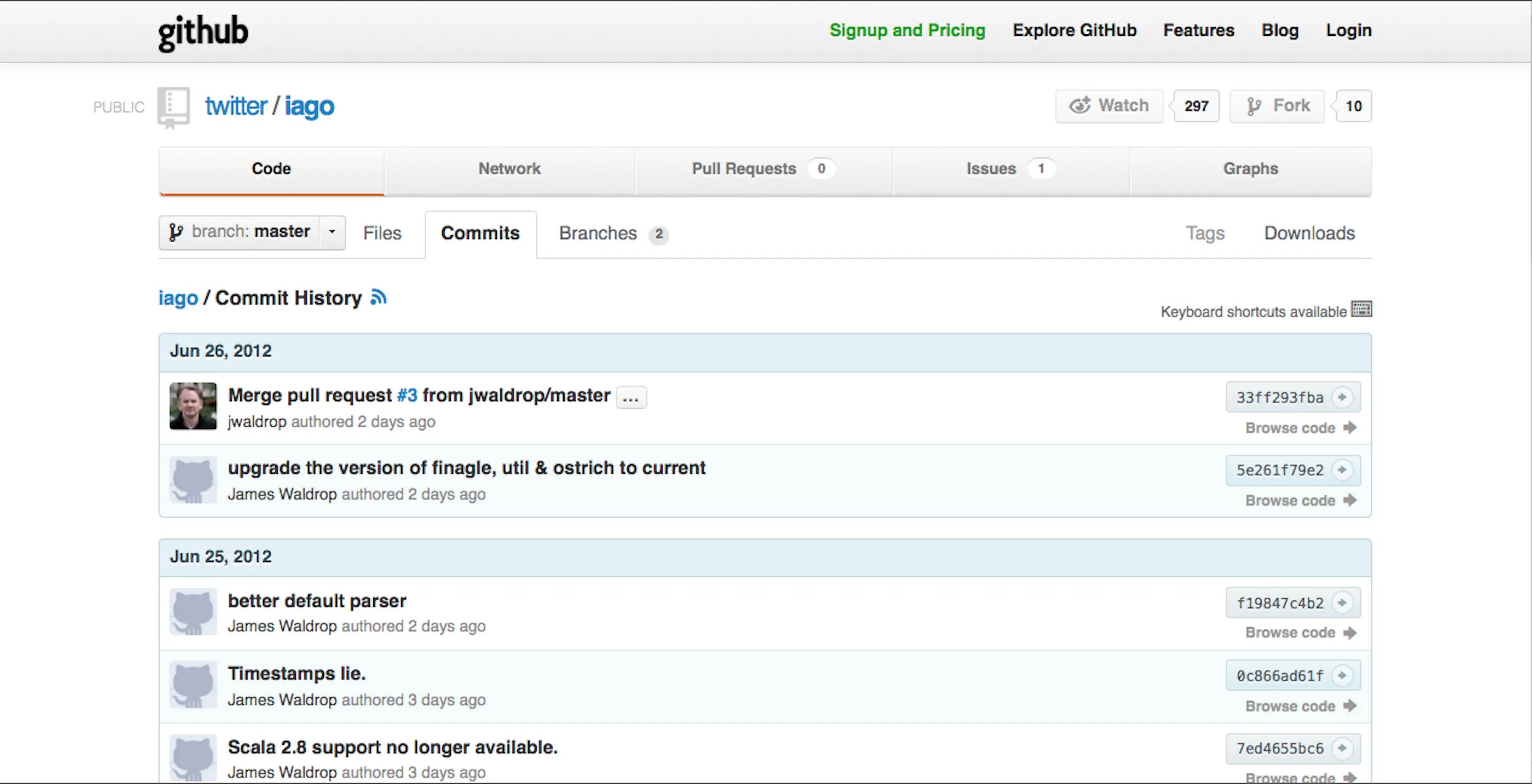Open pull request #3 link
1532x784 pixels.
[407, 395]
